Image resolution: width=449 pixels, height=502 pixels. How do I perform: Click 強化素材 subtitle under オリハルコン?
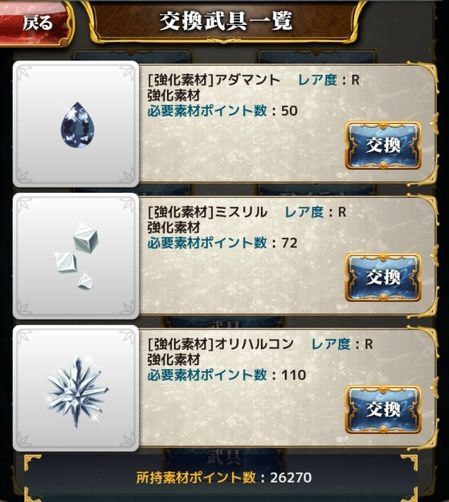pos(174,360)
